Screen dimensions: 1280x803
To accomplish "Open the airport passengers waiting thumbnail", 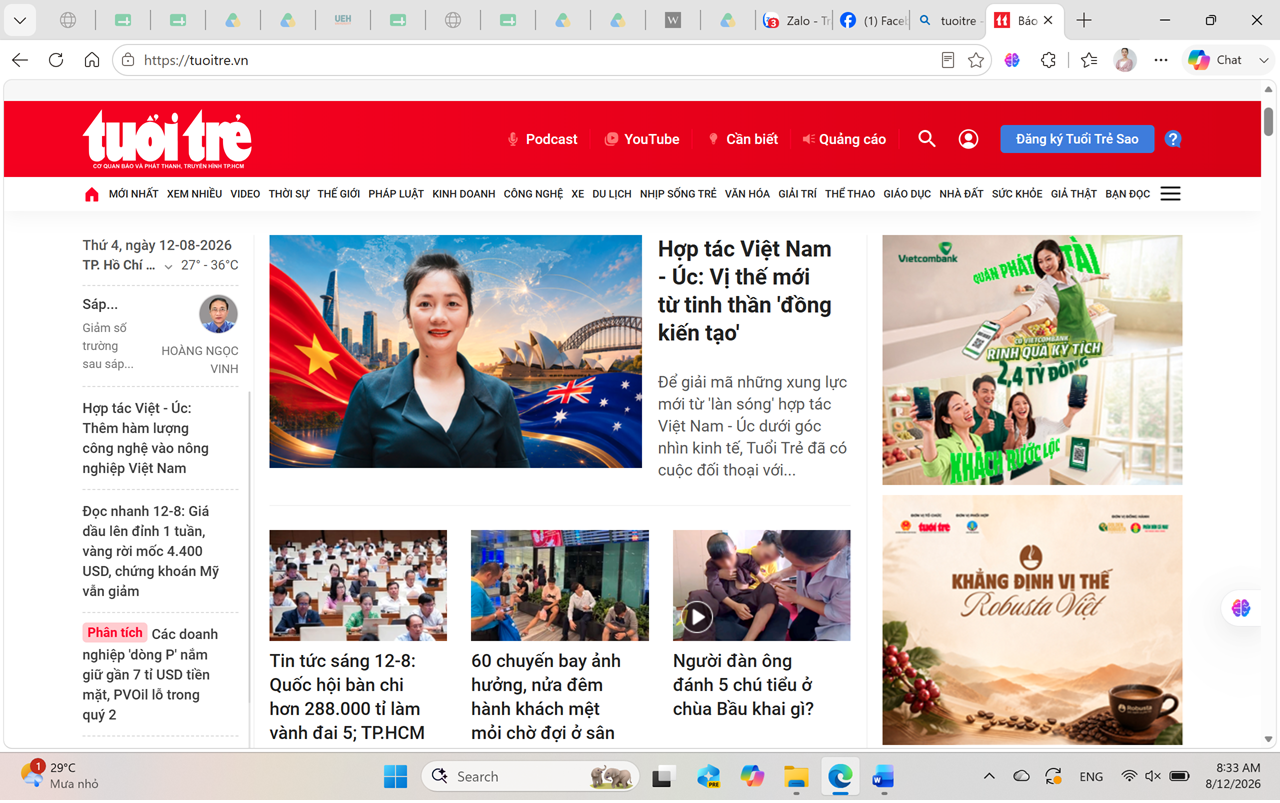I will pos(560,585).
